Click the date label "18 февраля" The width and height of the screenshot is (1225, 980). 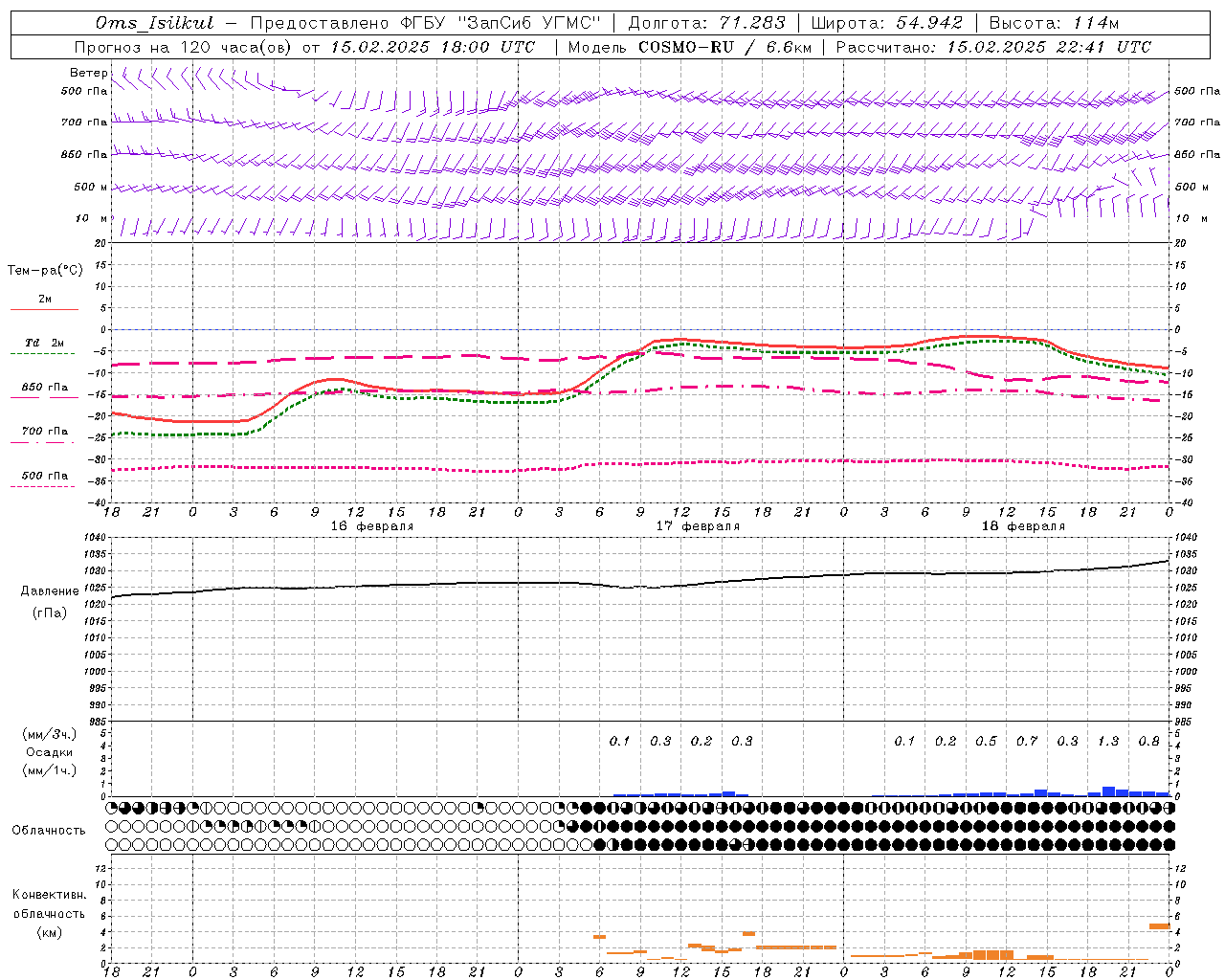click(x=1023, y=526)
